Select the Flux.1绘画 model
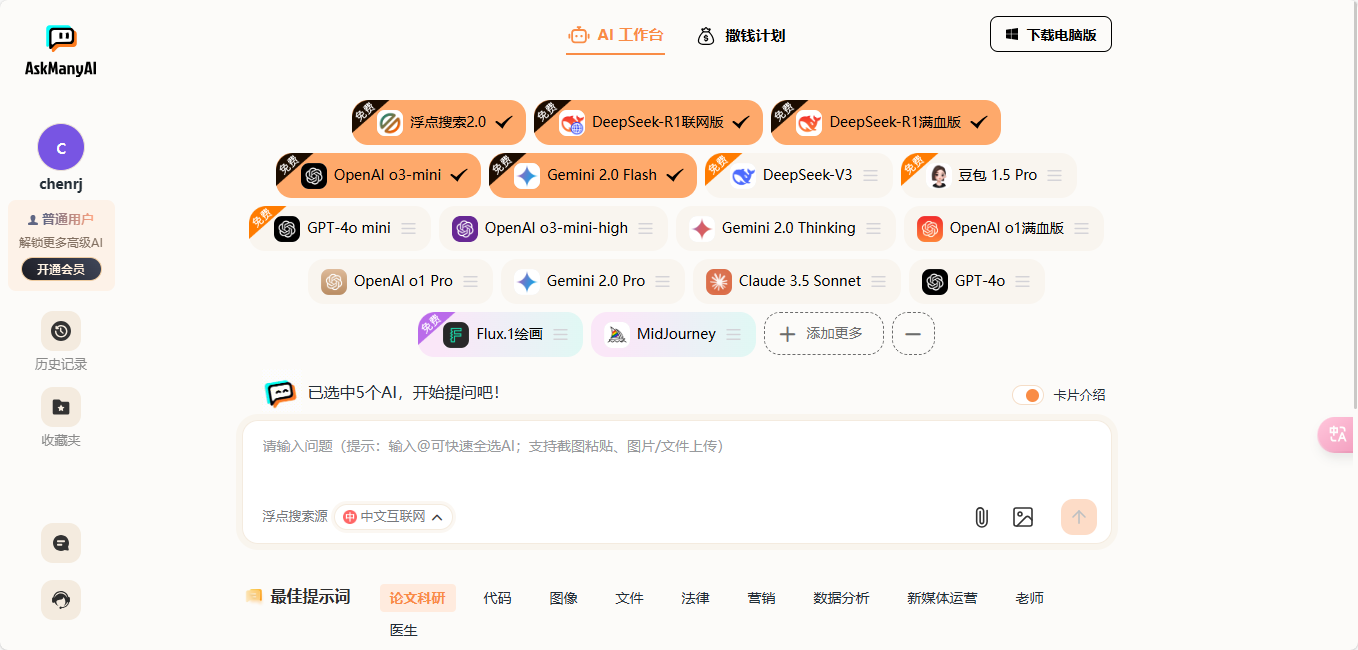Viewport: 1358px width, 650px height. (x=500, y=334)
